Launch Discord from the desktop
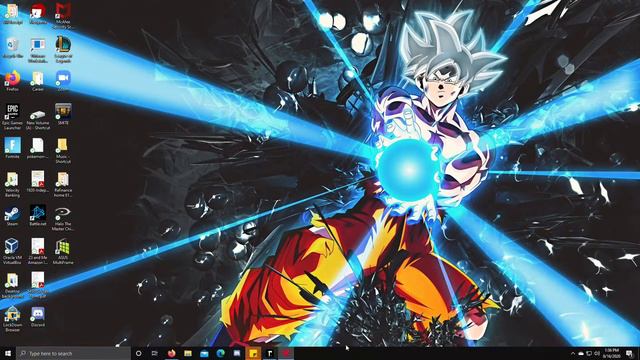The image size is (640, 360). click(38, 317)
